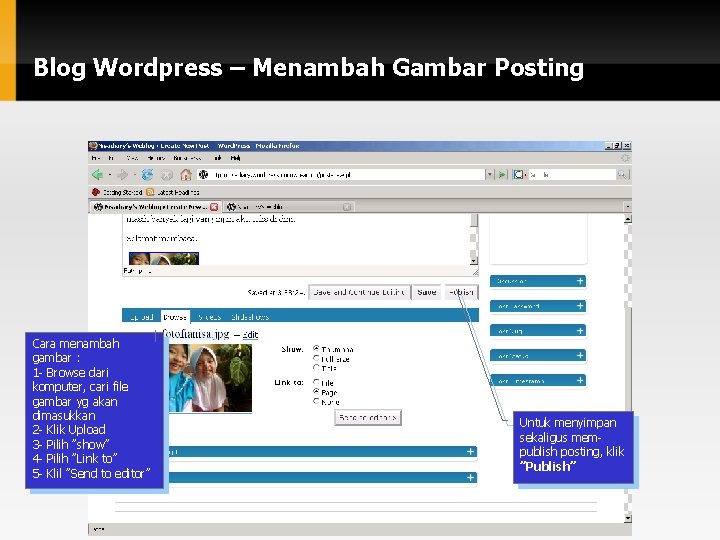Open the Tools menu
Viewport: 720px width, 540px height.
(x=218, y=158)
